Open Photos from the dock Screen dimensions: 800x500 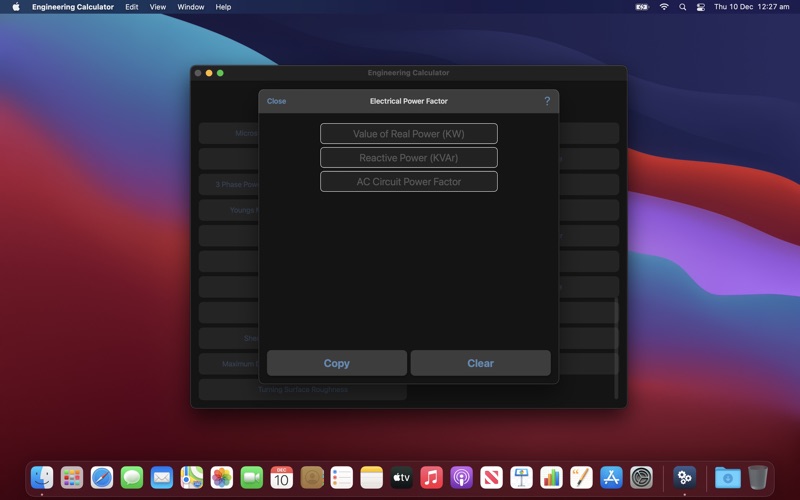222,478
